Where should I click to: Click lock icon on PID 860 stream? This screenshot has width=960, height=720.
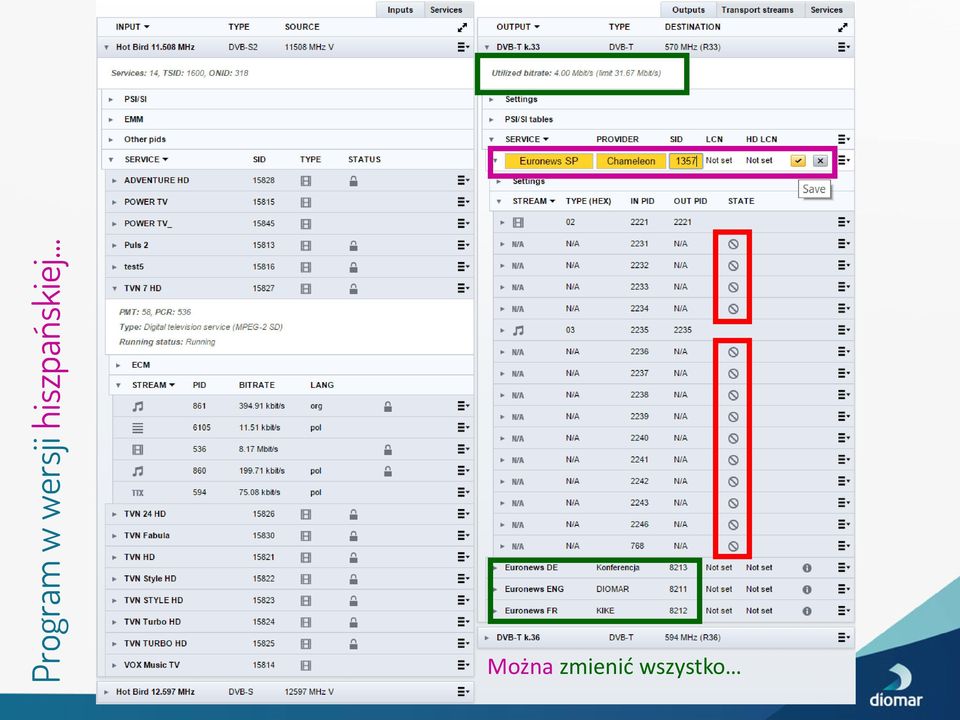(388, 471)
